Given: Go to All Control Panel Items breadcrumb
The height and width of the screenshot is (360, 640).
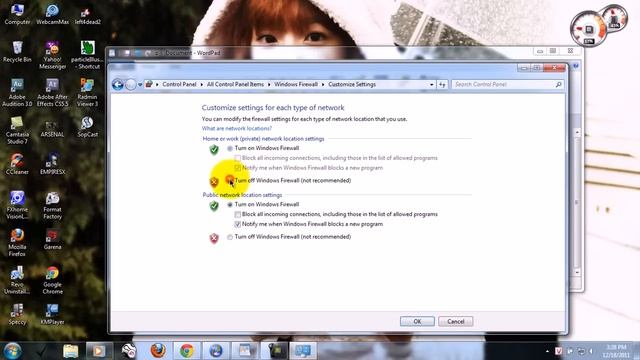Looking at the screenshot, I should [x=235, y=84].
